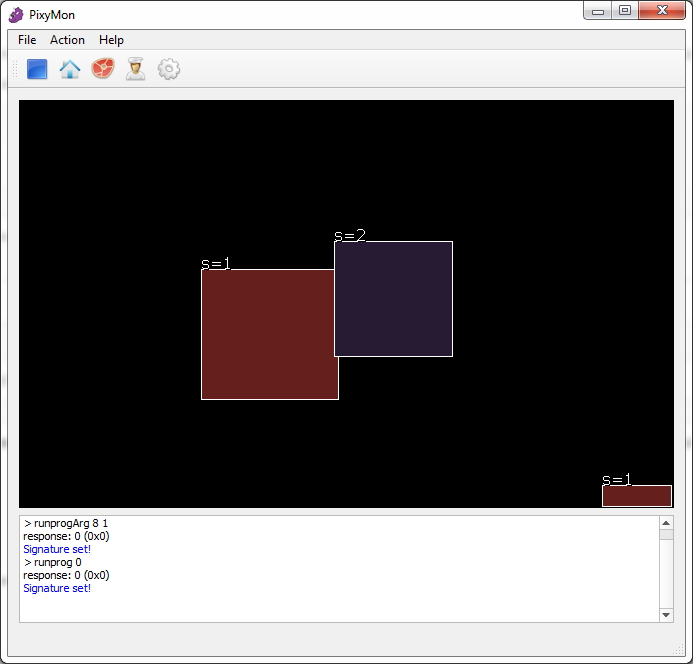
Task: Click the first 'response: 0 (0x0)' line
Action: pyautogui.click(x=66, y=536)
